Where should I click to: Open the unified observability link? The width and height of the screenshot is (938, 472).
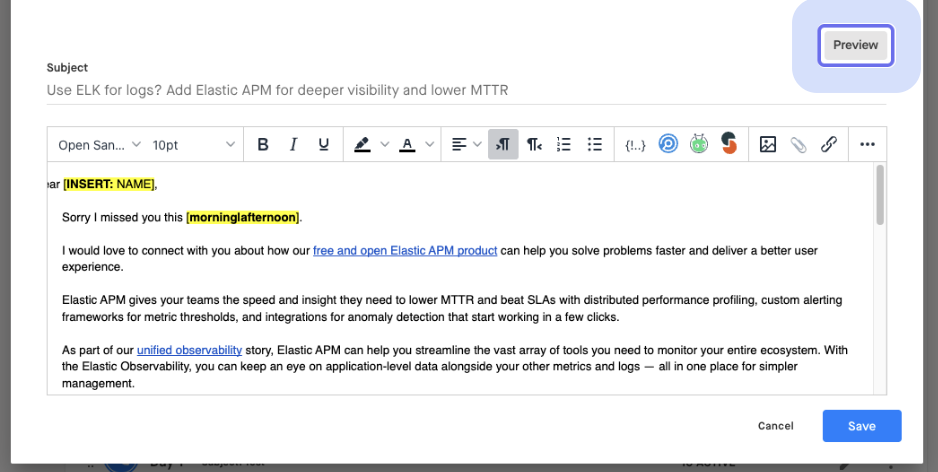(x=189, y=350)
